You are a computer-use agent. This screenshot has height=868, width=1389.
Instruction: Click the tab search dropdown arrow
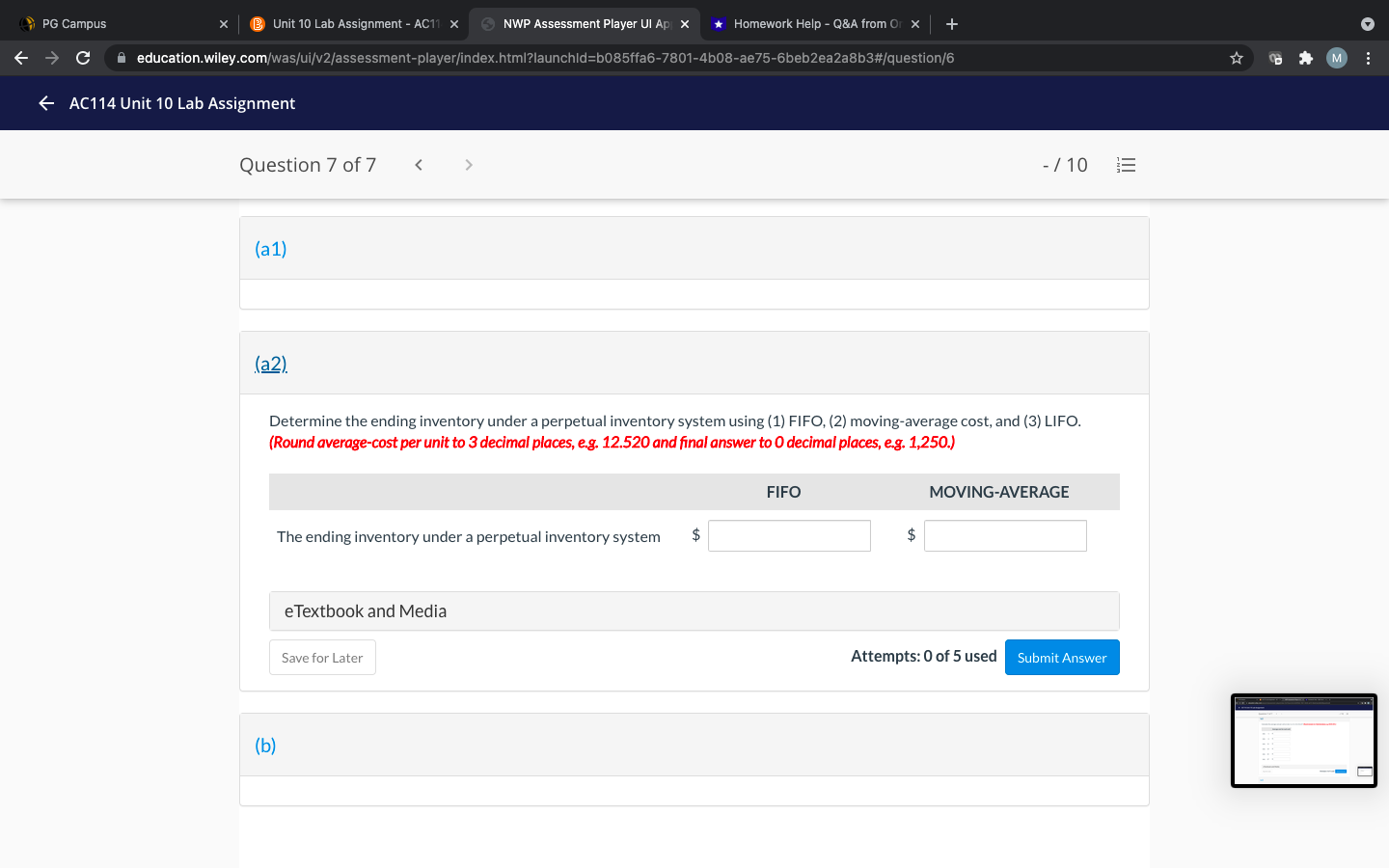[x=1368, y=24]
